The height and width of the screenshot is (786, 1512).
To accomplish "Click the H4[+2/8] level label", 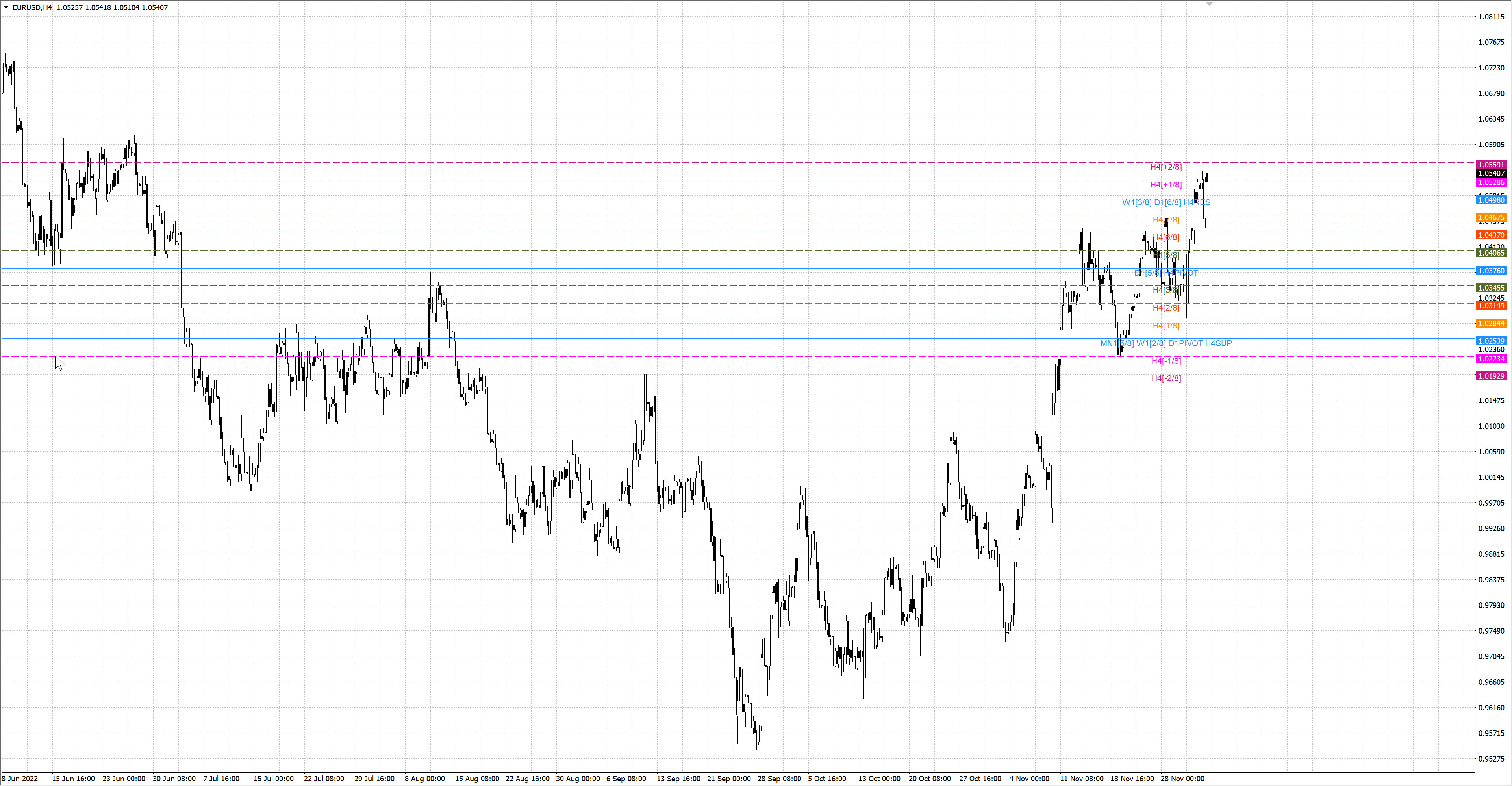I will (1165, 167).
